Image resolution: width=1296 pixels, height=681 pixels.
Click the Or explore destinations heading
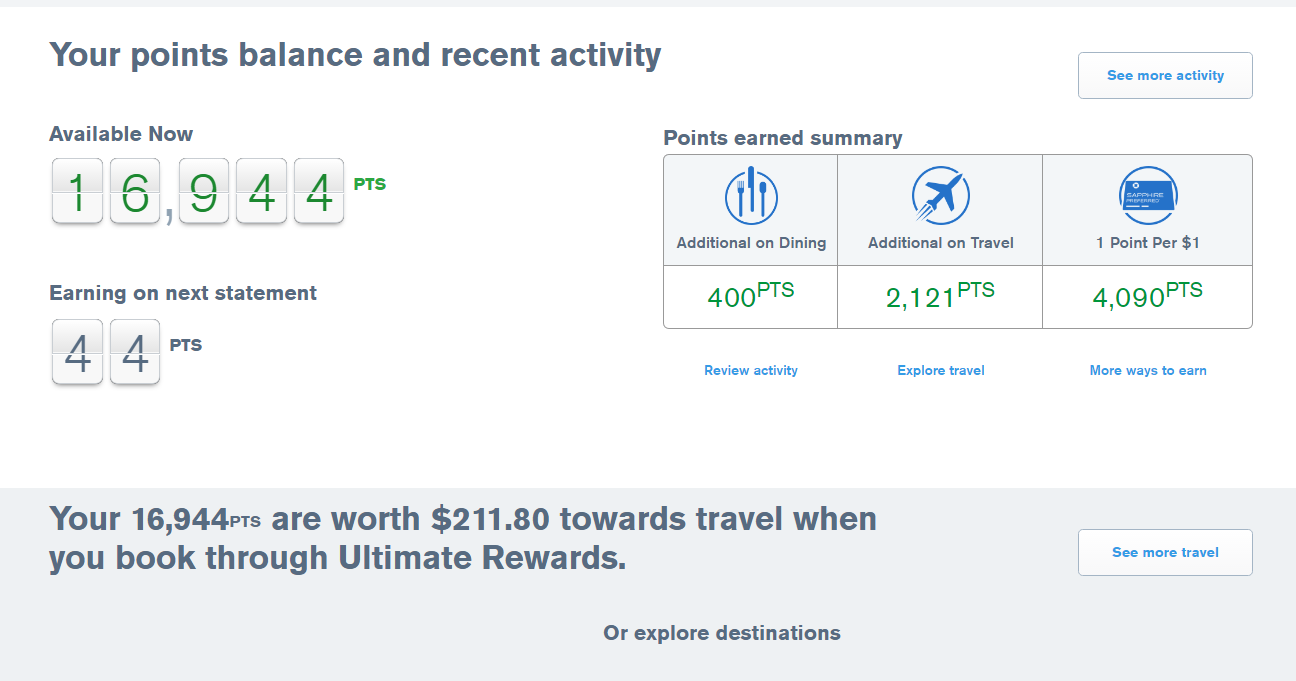722,633
